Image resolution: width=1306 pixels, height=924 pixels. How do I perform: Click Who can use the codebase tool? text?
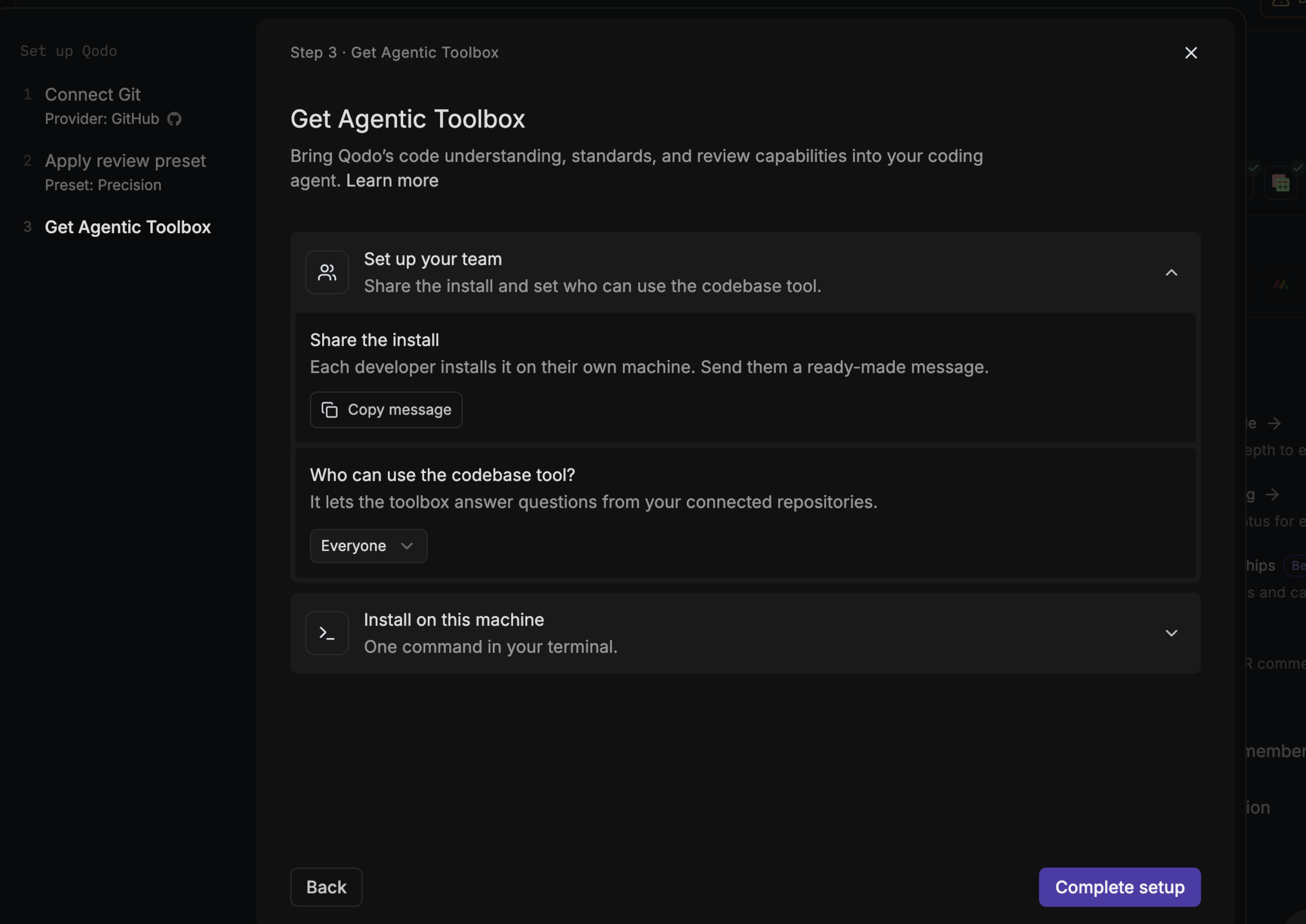pos(442,475)
